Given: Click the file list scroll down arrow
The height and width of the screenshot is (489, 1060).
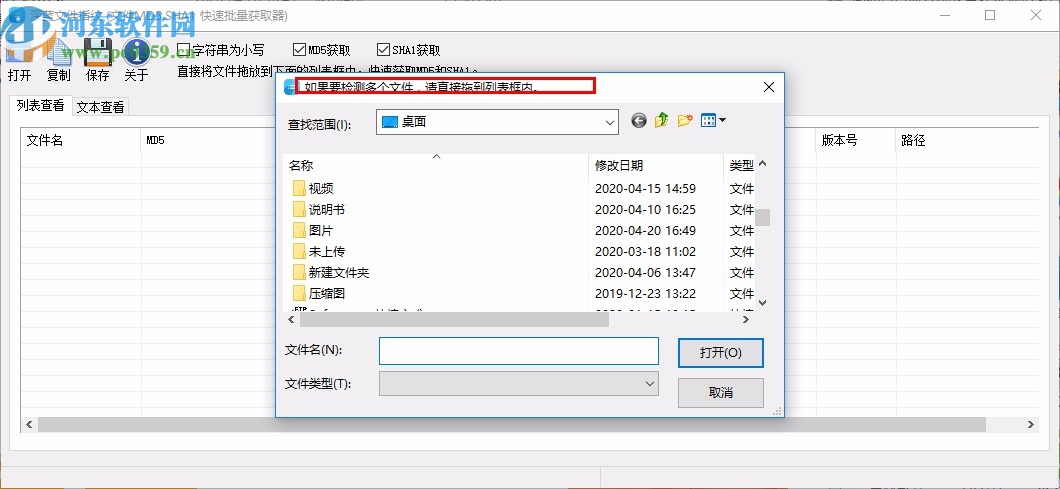Looking at the screenshot, I should point(763,303).
